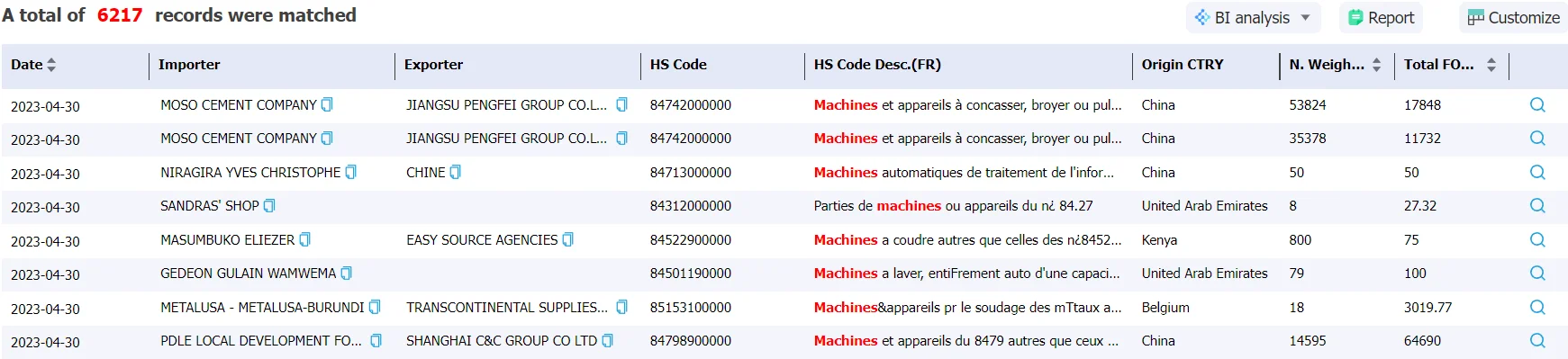The image size is (1568, 359).
Task: Click net weight value 53824
Action: 1308,105
